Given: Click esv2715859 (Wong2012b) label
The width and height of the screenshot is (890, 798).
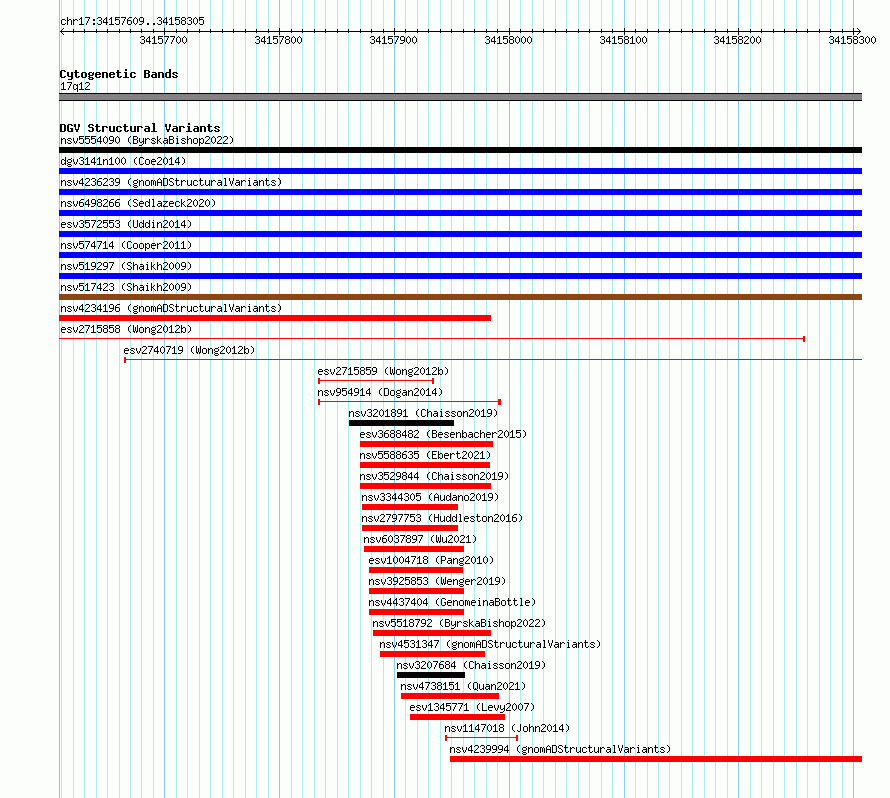Looking at the screenshot, I should (x=383, y=371).
